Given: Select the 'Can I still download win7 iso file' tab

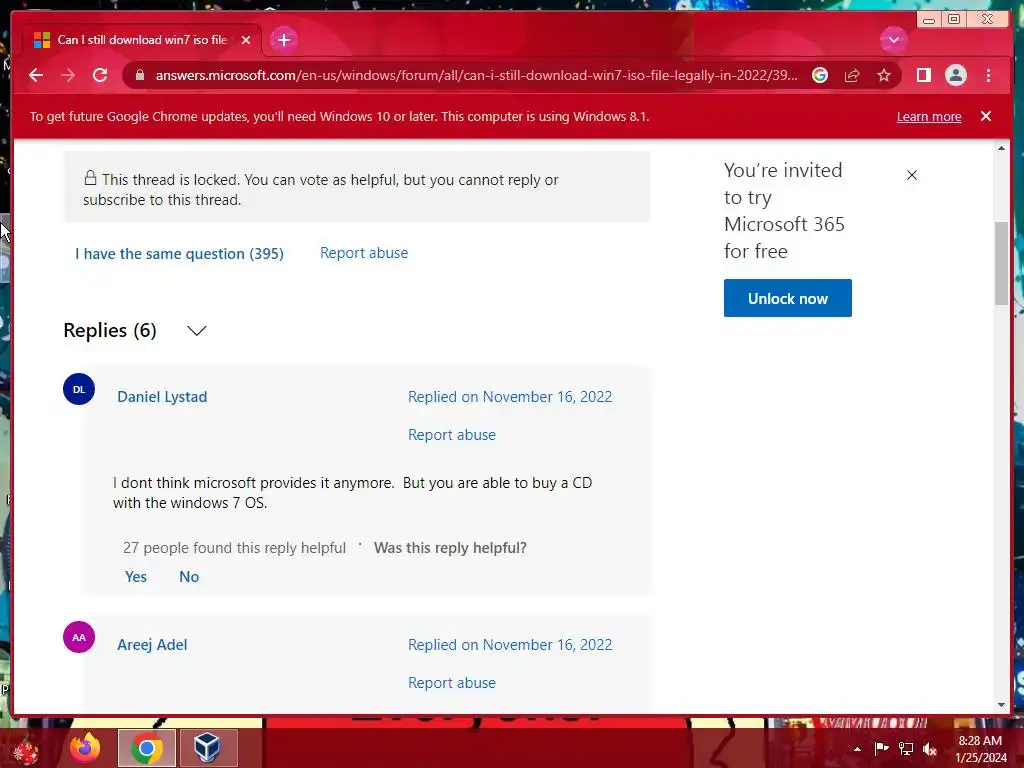Looking at the screenshot, I should point(142,40).
